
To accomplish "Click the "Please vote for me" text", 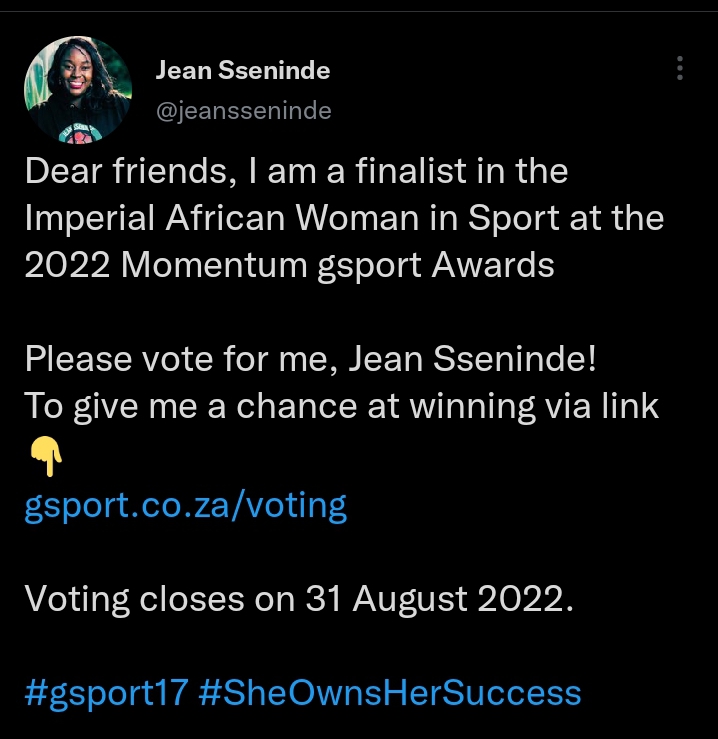I will 180,359.
